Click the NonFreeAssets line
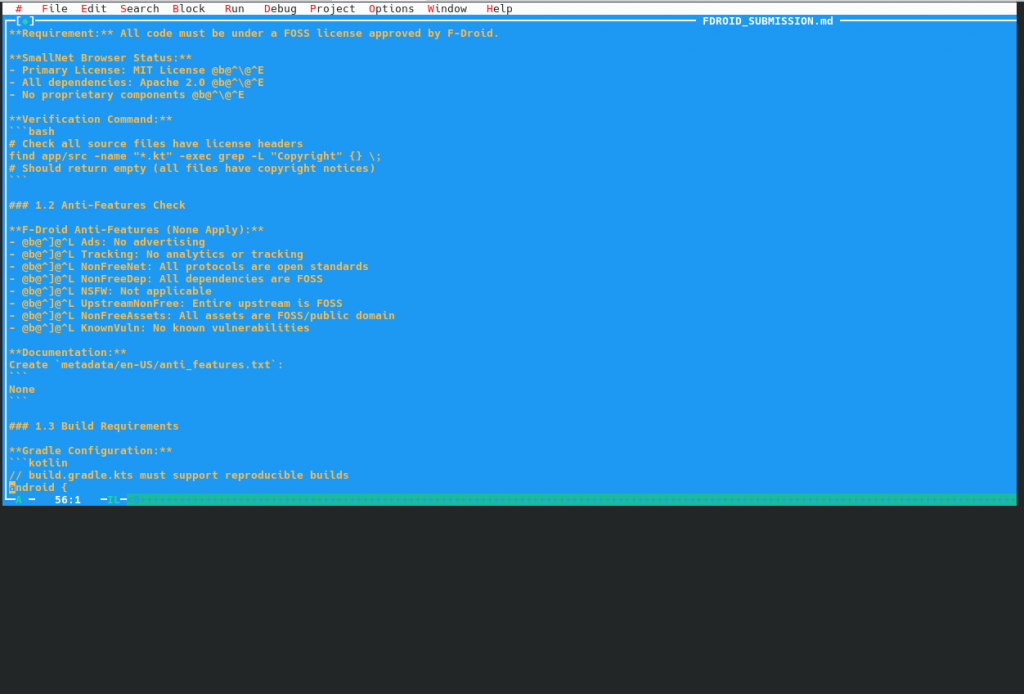1024x694 pixels. point(201,315)
